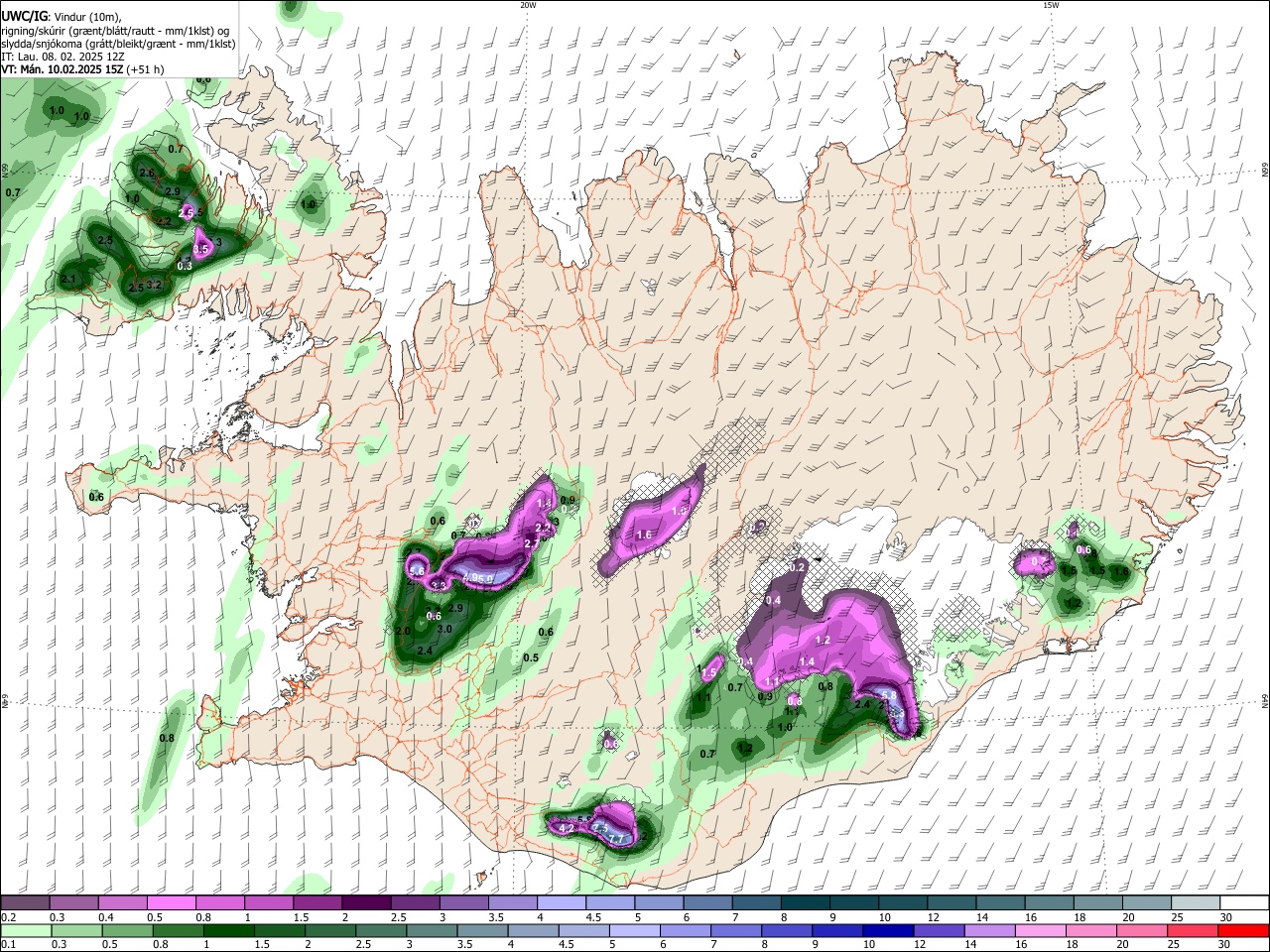This screenshot has height=952, width=1270.
Task: Click the '3.0' precipitation value label
Action: click(444, 629)
